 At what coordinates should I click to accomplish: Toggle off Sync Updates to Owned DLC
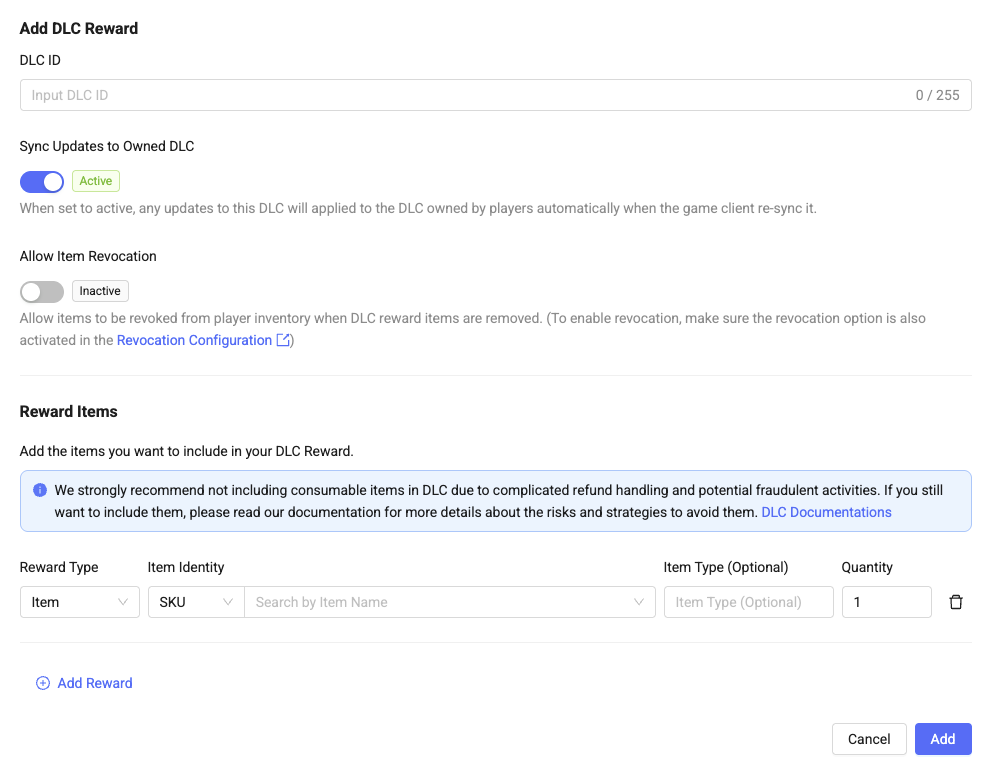point(42,182)
